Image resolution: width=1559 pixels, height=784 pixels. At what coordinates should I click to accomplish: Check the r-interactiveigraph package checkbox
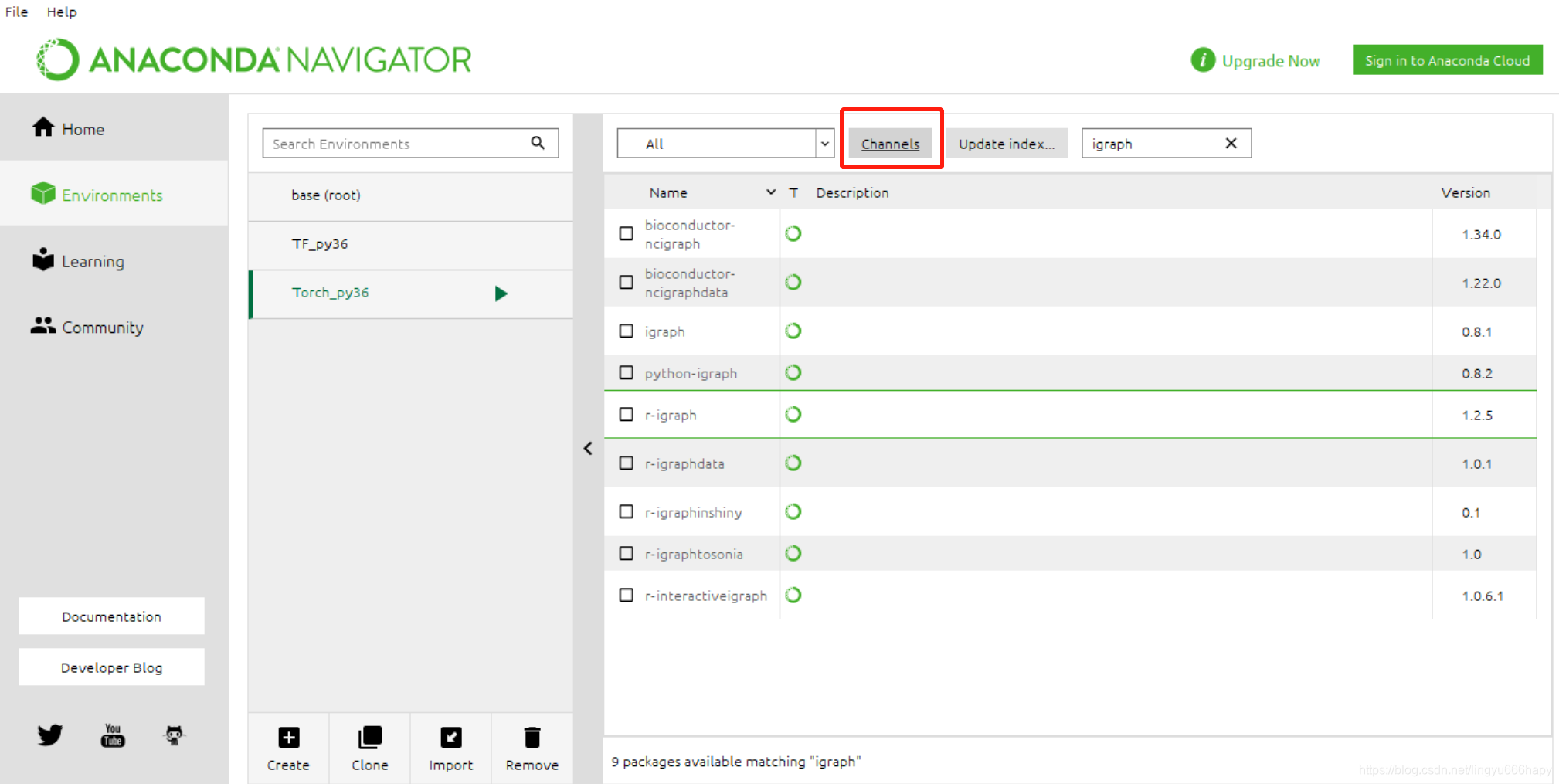pyautogui.click(x=627, y=595)
